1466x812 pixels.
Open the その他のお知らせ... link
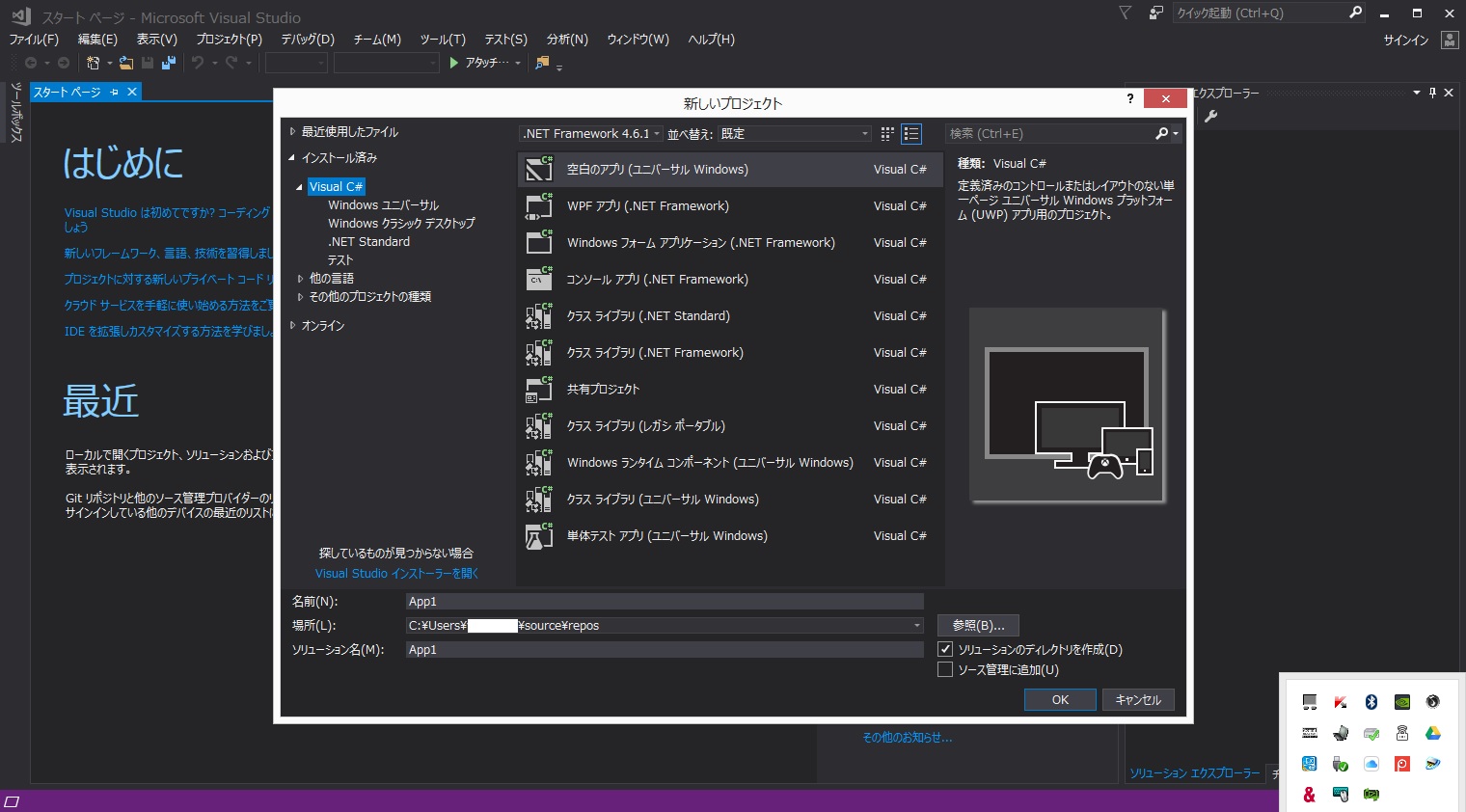coord(908,738)
